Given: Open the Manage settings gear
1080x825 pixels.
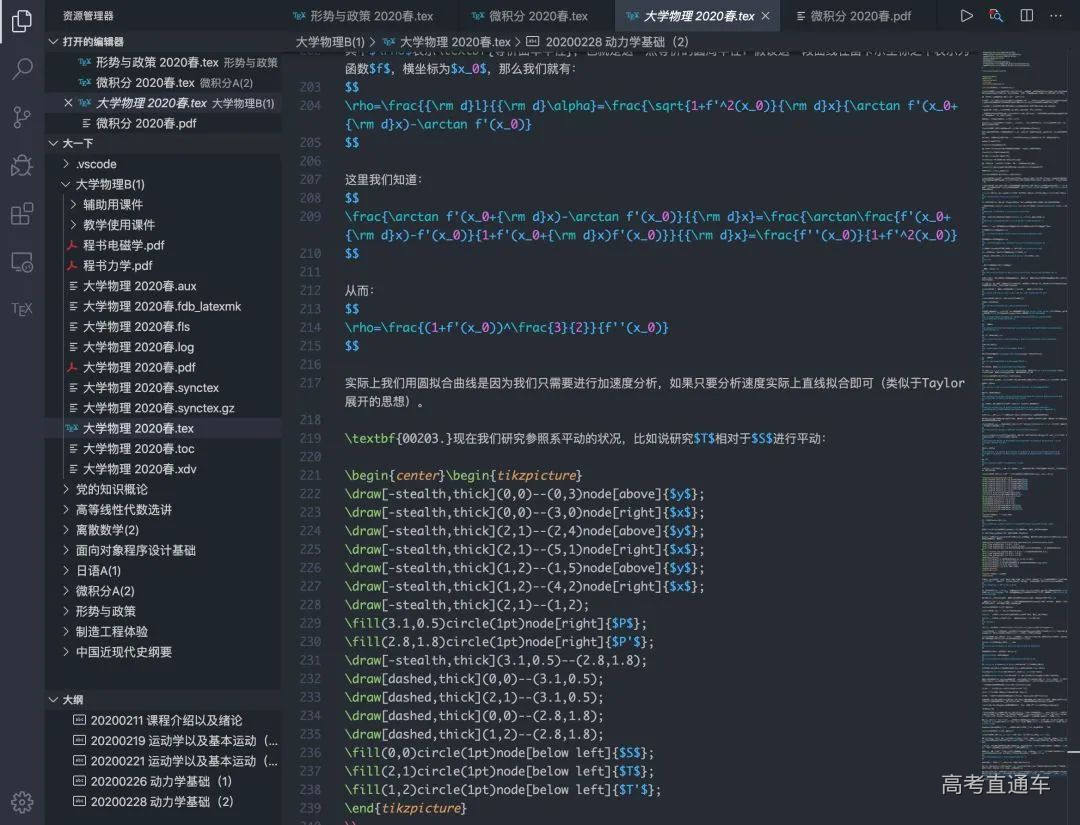Looking at the screenshot, I should [x=22, y=802].
